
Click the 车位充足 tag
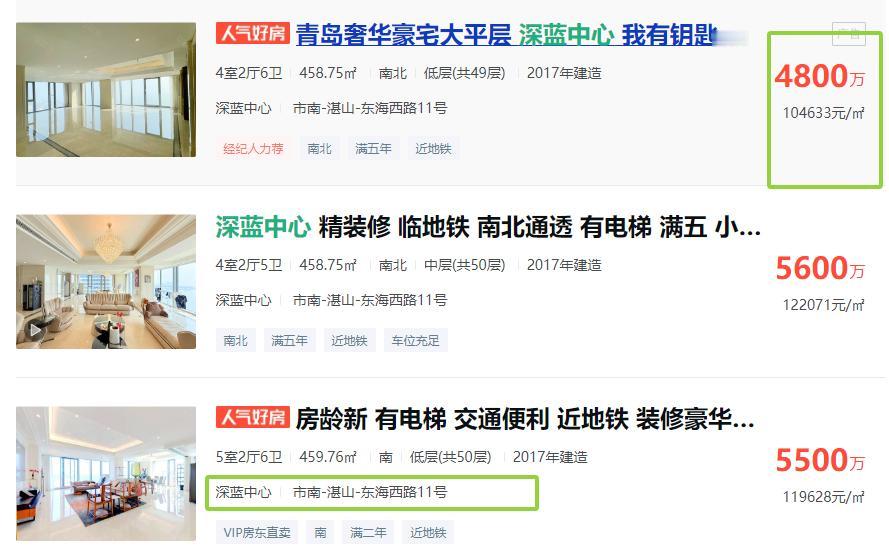coord(416,341)
